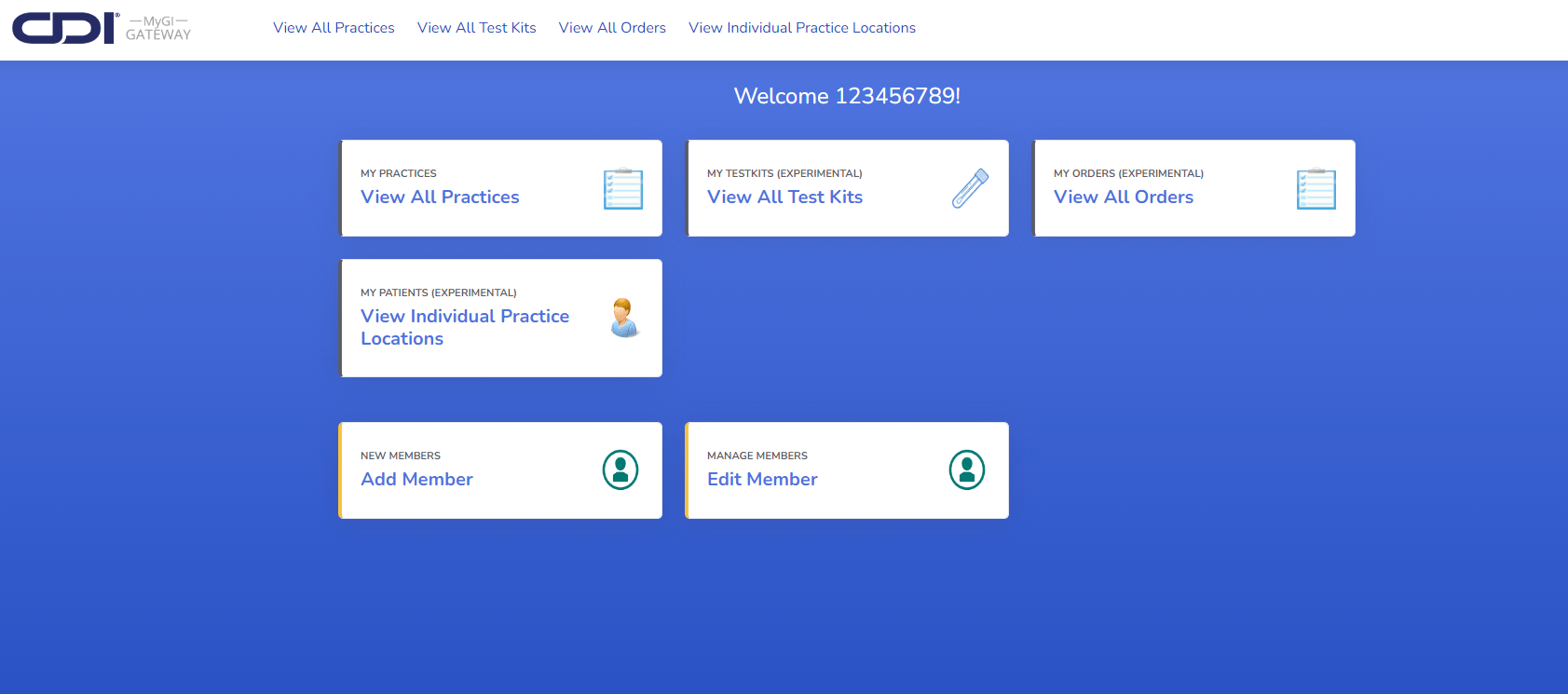Open View All Practices in the top navigation
1568x694 pixels.
pyautogui.click(x=334, y=28)
